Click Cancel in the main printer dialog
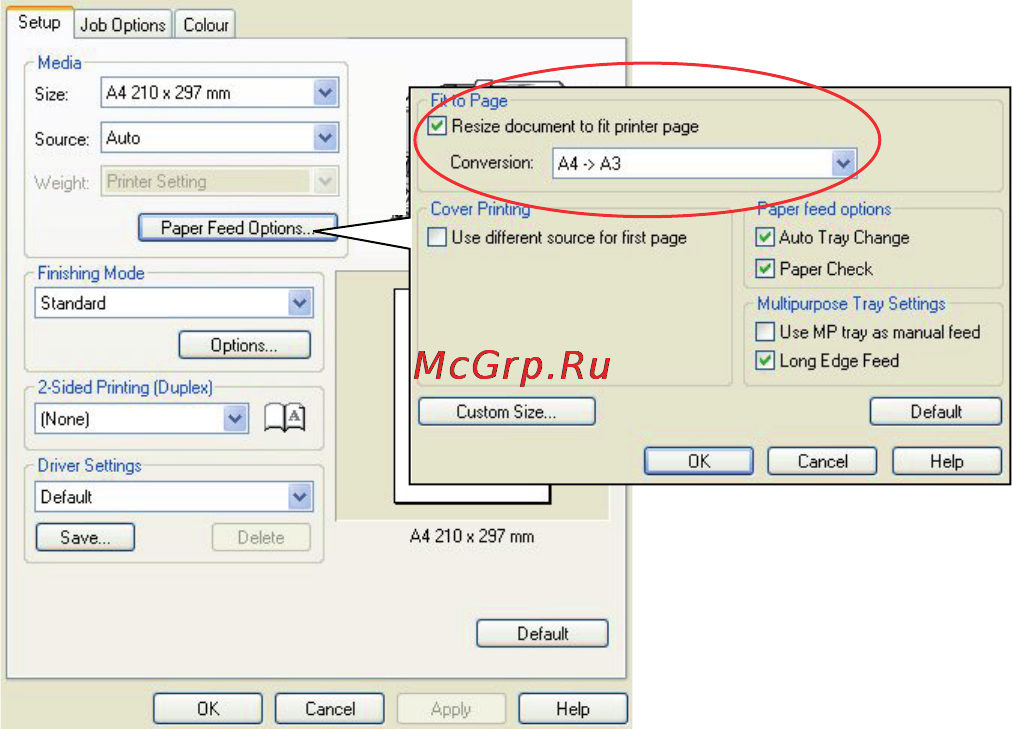Image resolution: width=1013 pixels, height=729 pixels. 329,709
